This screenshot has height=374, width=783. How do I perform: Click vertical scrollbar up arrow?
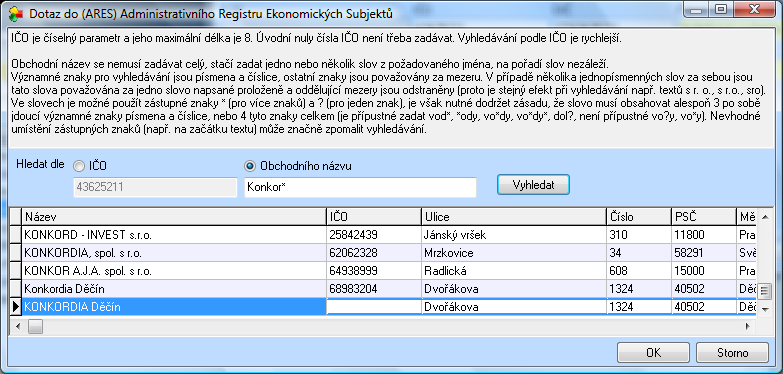pyautogui.click(x=764, y=216)
